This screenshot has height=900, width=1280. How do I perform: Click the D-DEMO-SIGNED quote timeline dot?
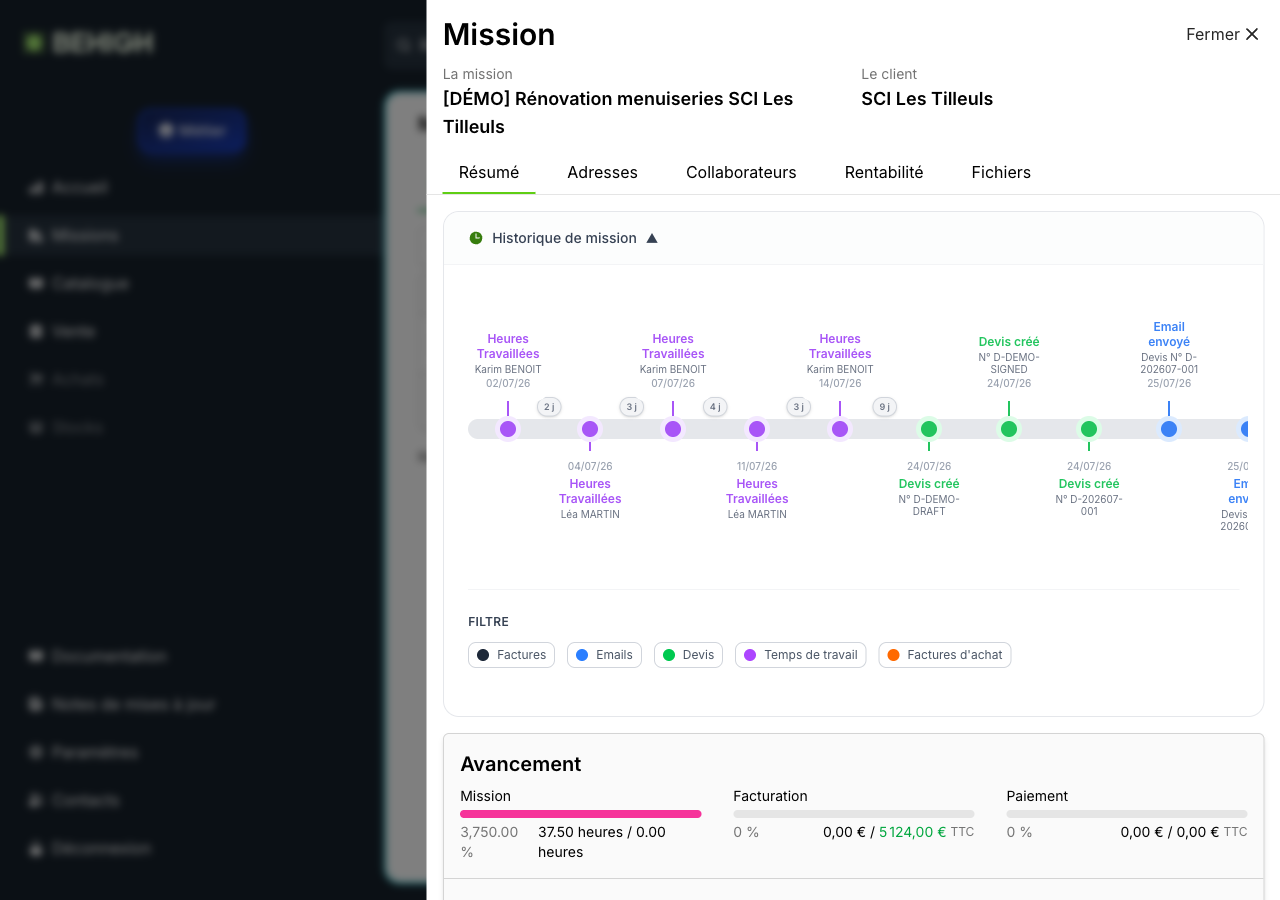[1009, 429]
